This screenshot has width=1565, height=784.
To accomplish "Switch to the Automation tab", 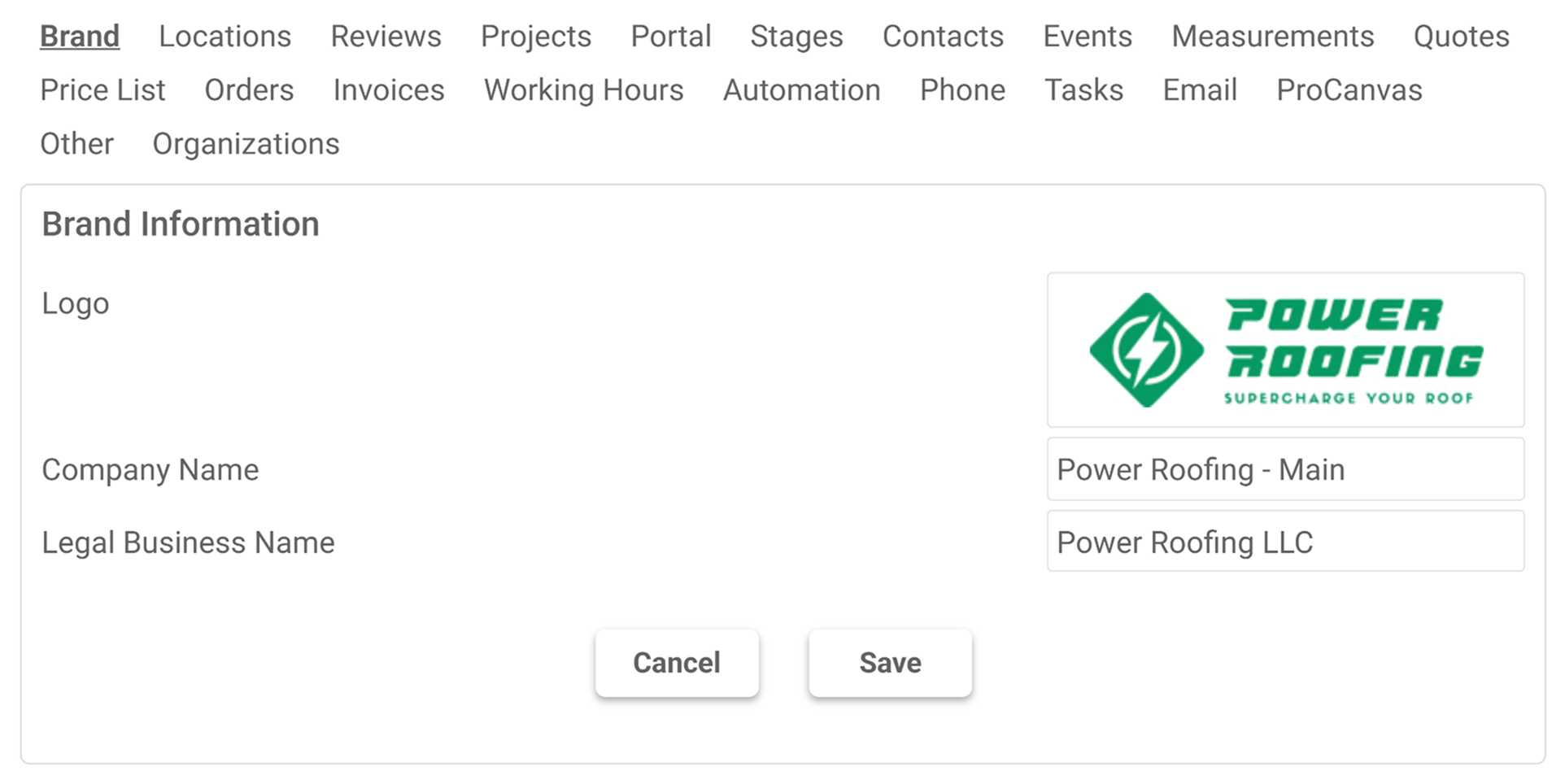I will (x=801, y=89).
